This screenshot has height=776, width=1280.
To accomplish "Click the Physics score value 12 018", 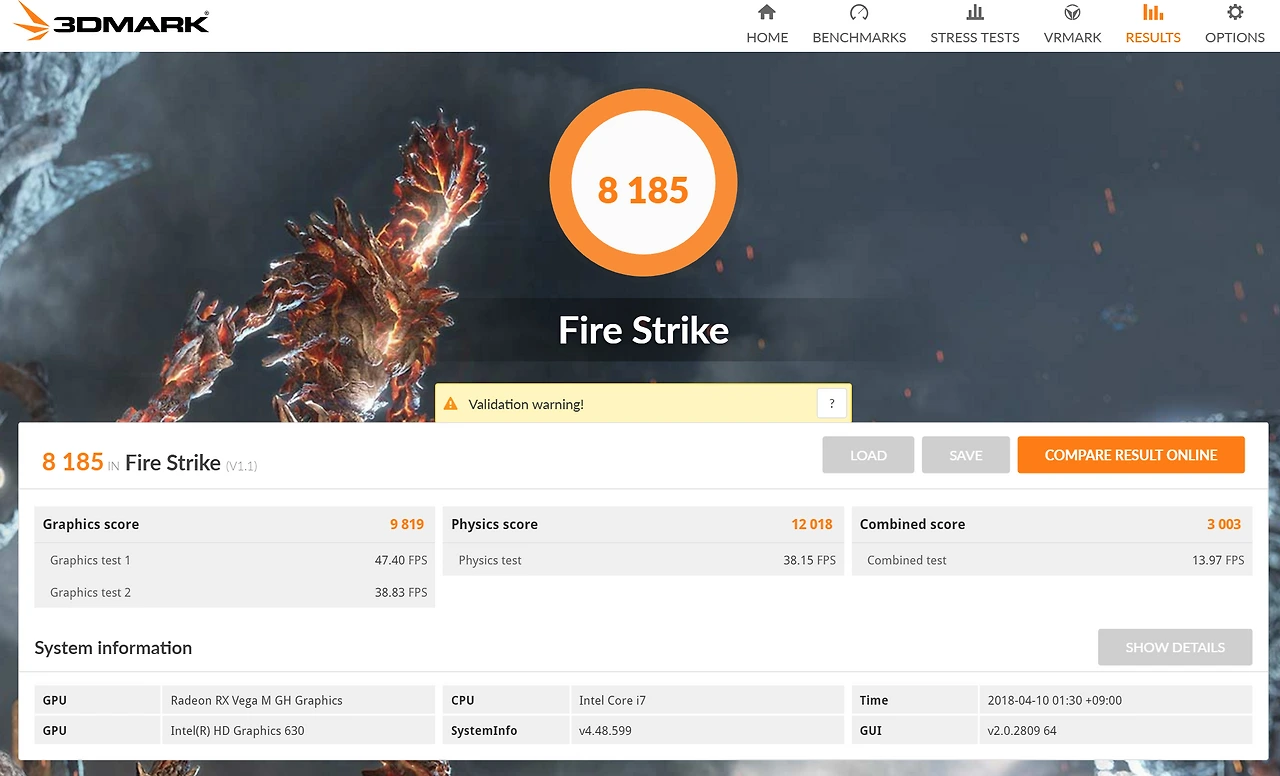I will pos(812,524).
